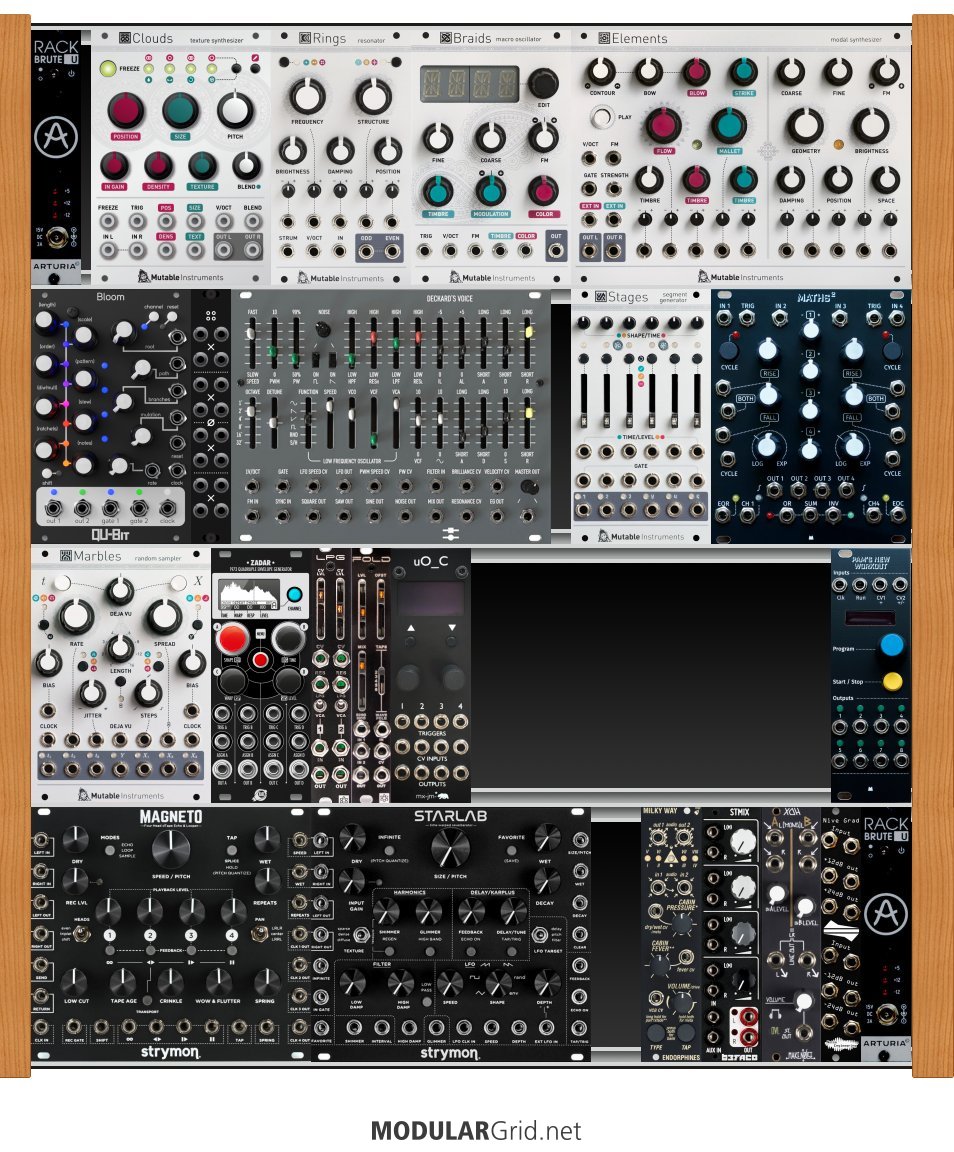Screen dimensions: 954x1152
Task: Click the red POSITION knob on Clouds
Action: click(x=126, y=111)
